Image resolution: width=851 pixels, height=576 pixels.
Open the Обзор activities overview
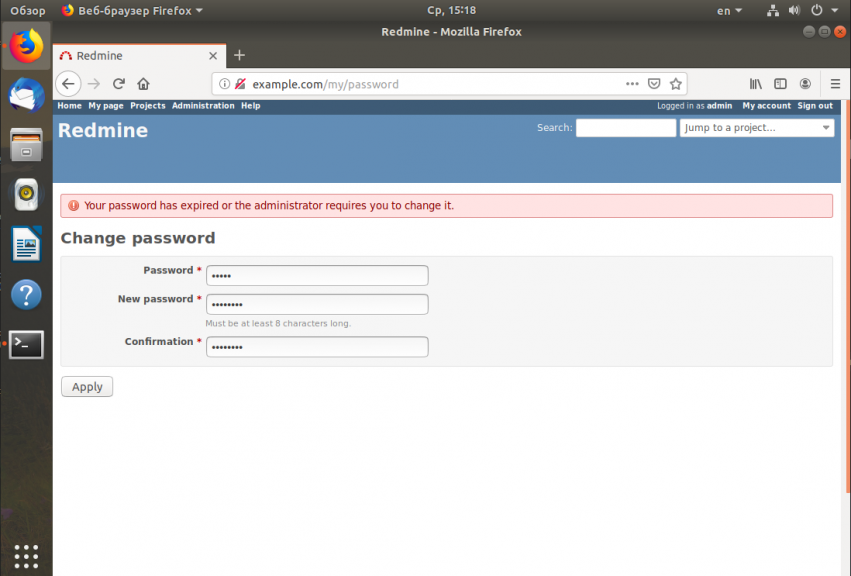[28, 10]
